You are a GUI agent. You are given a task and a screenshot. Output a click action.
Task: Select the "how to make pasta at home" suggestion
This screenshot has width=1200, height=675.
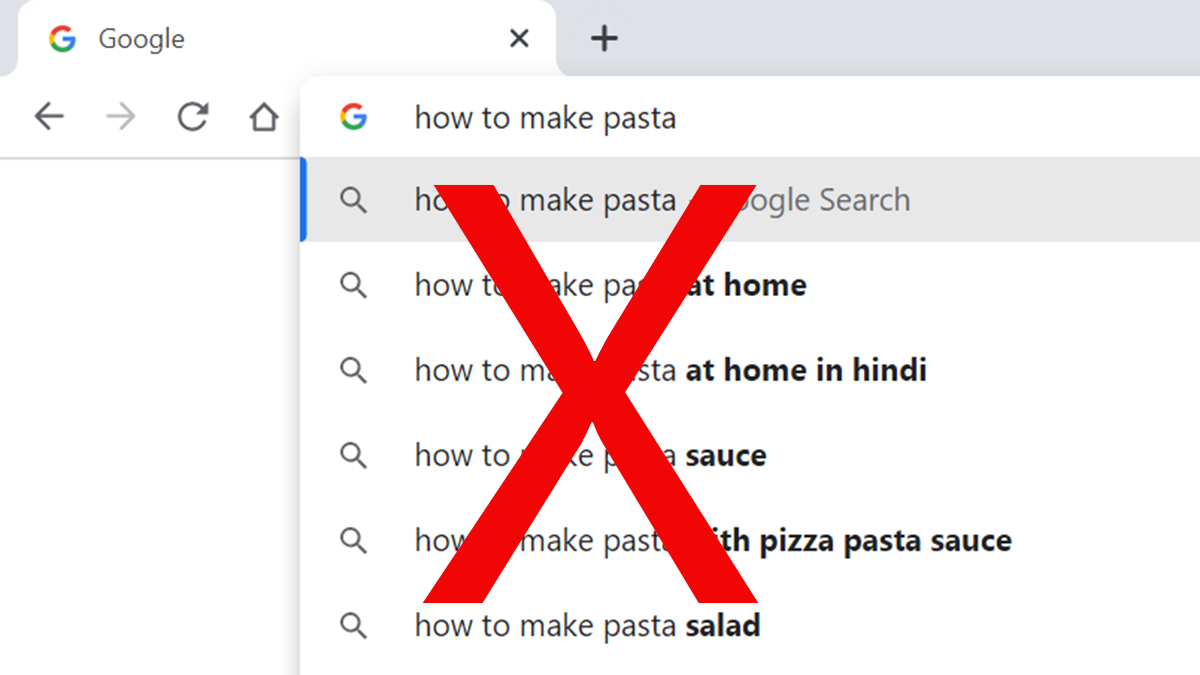pyautogui.click(x=610, y=285)
